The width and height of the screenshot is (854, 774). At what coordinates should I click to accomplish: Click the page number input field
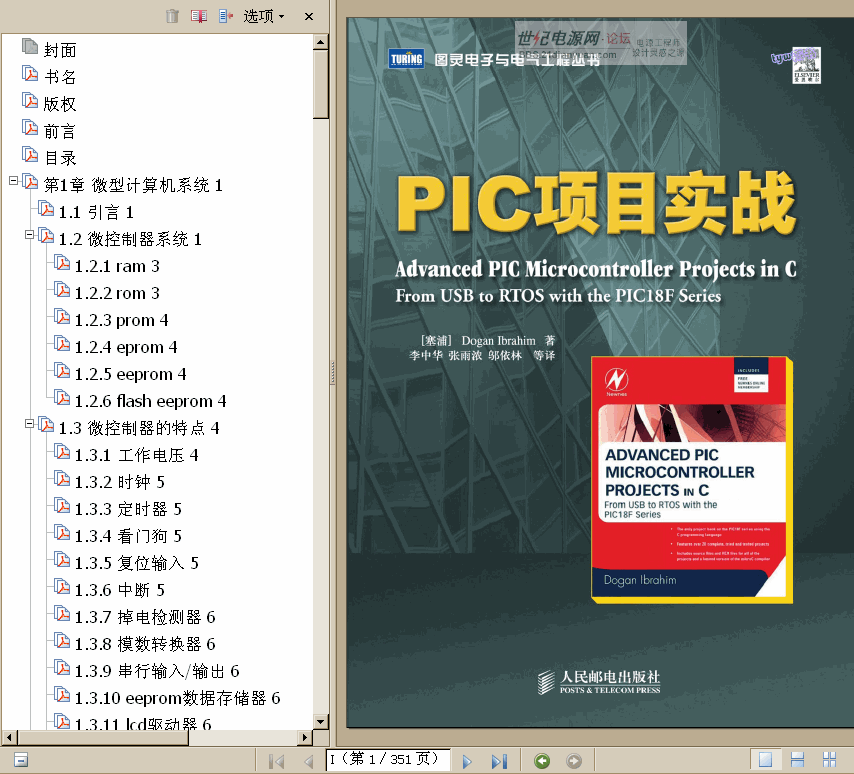pos(388,760)
